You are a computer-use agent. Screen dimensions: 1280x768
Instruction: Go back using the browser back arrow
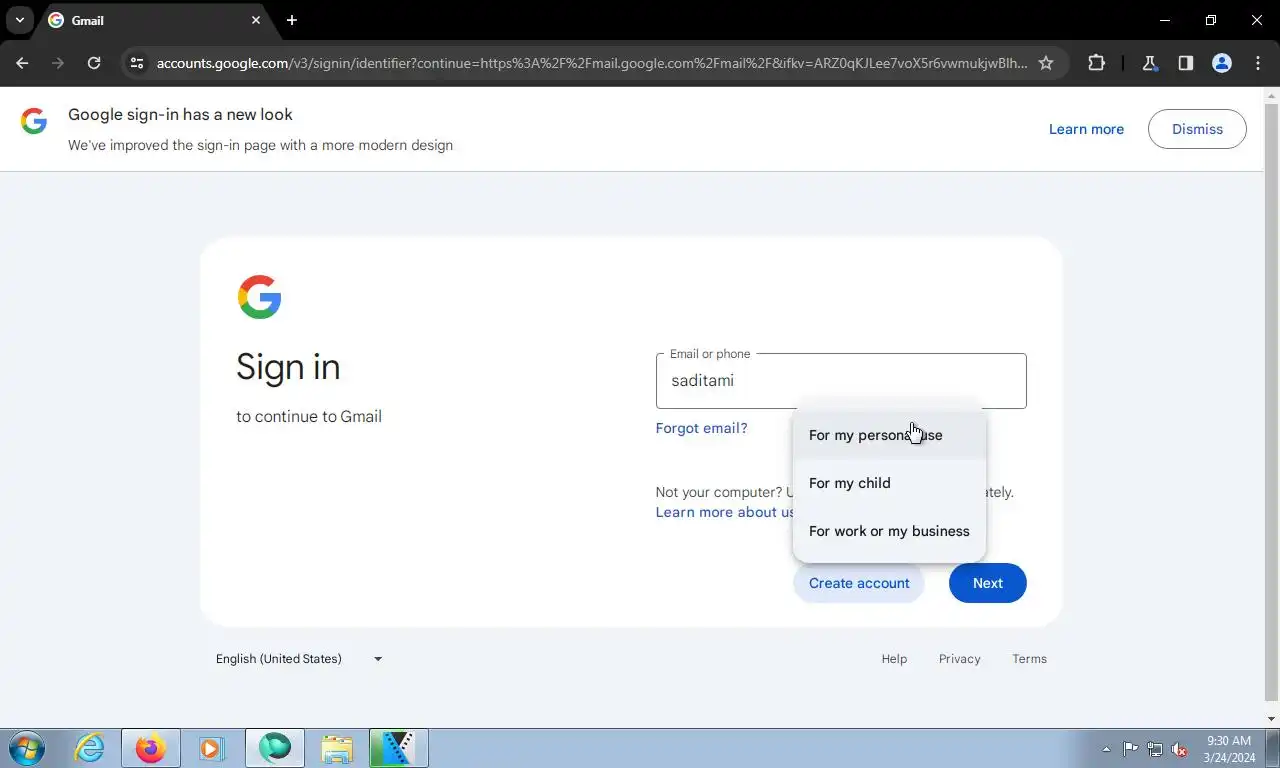pos(22,63)
